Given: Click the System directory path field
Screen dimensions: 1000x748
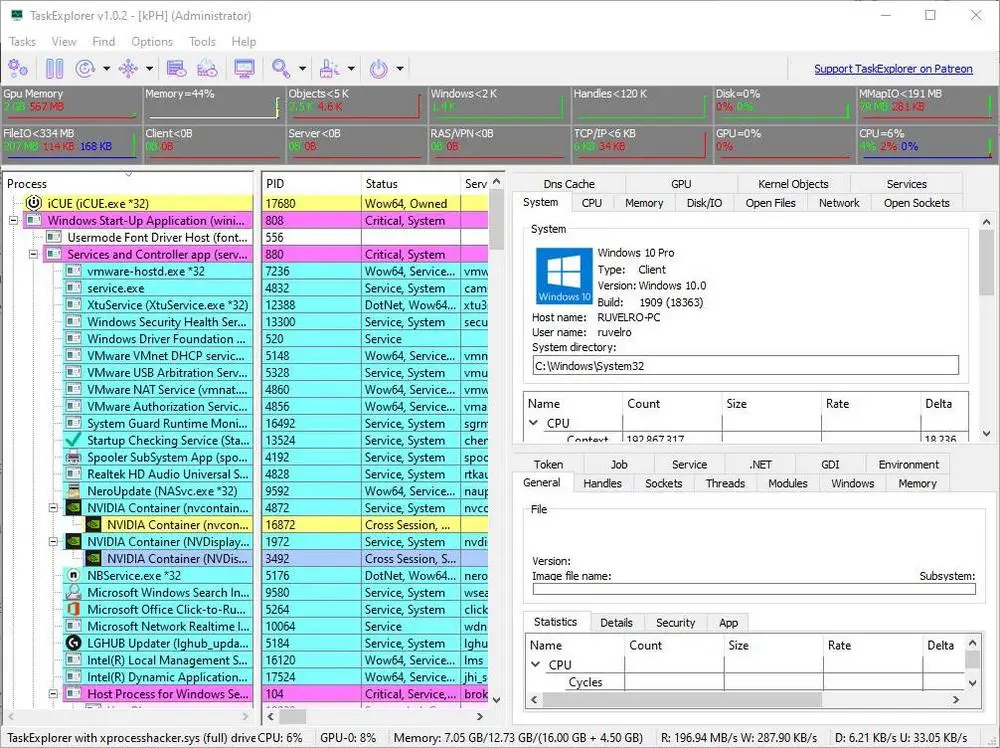Looking at the screenshot, I should 745,366.
